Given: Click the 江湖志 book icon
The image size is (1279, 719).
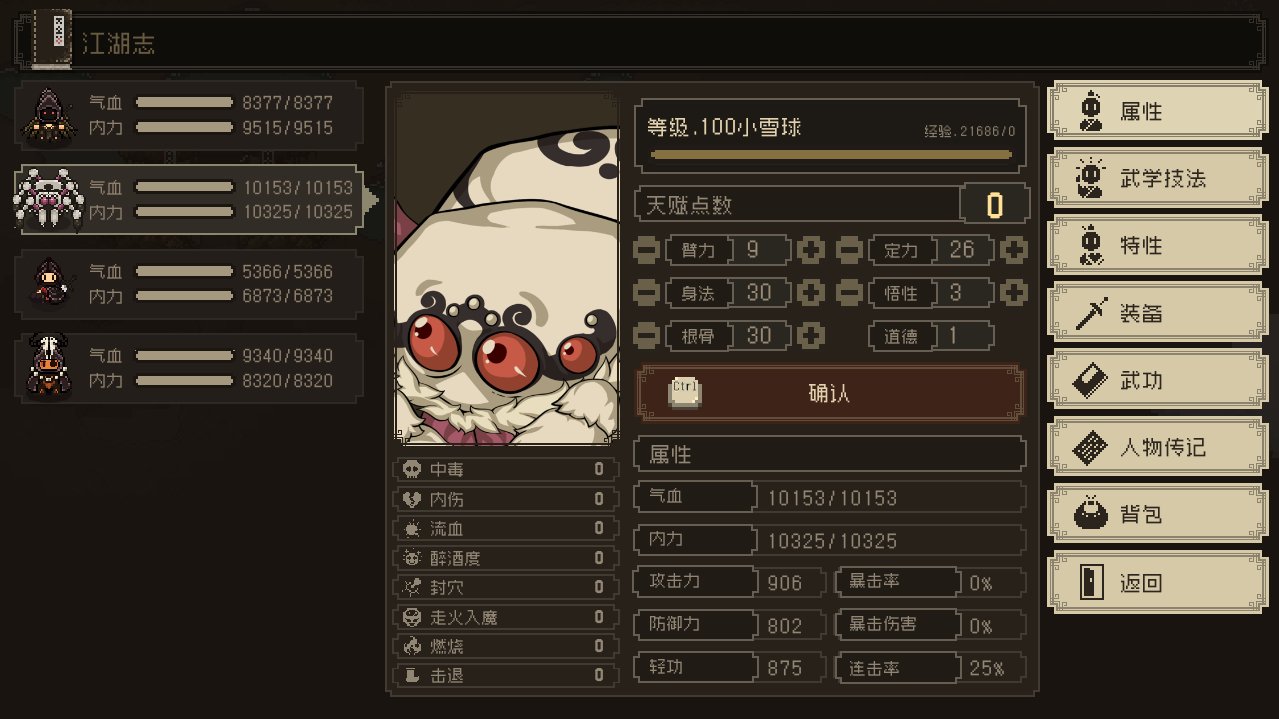Looking at the screenshot, I should pyautogui.click(x=53, y=39).
